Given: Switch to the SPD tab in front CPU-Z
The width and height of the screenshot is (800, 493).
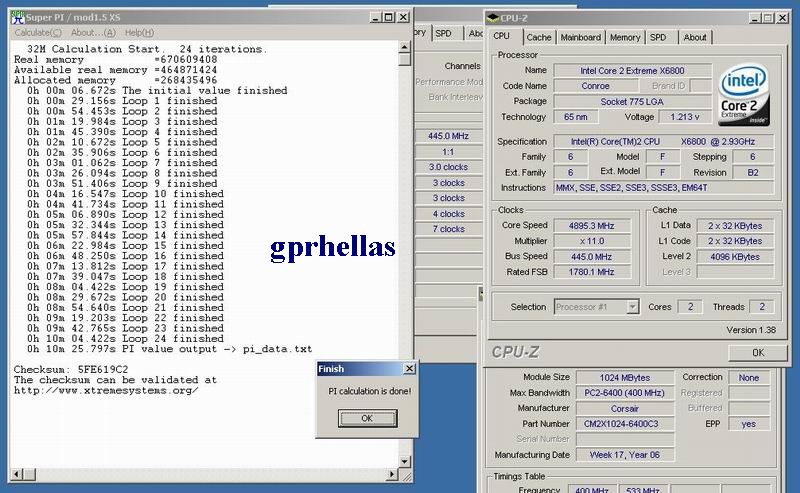Looking at the screenshot, I should coord(658,37).
